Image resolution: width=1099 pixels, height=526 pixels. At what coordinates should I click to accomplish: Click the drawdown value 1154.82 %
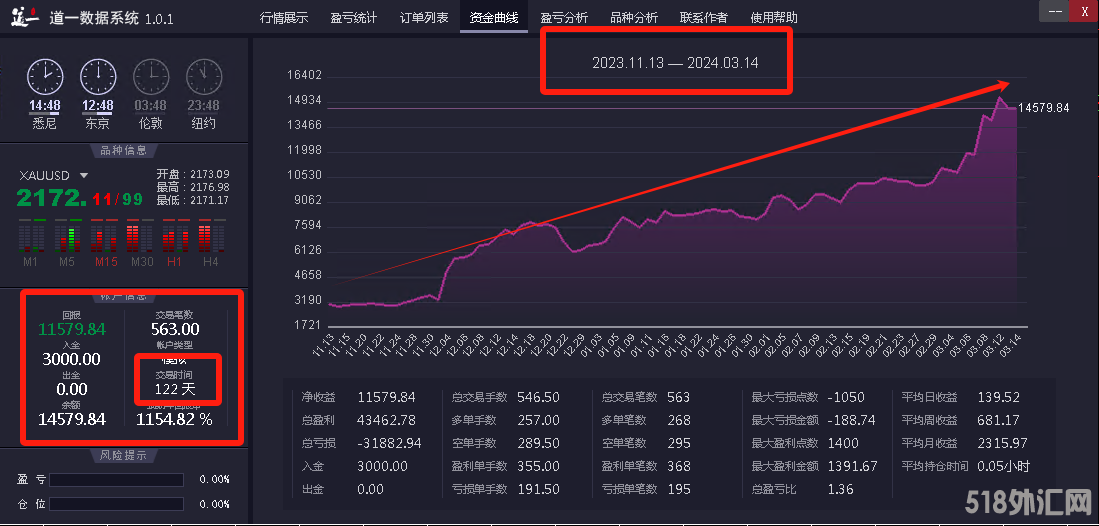click(174, 419)
